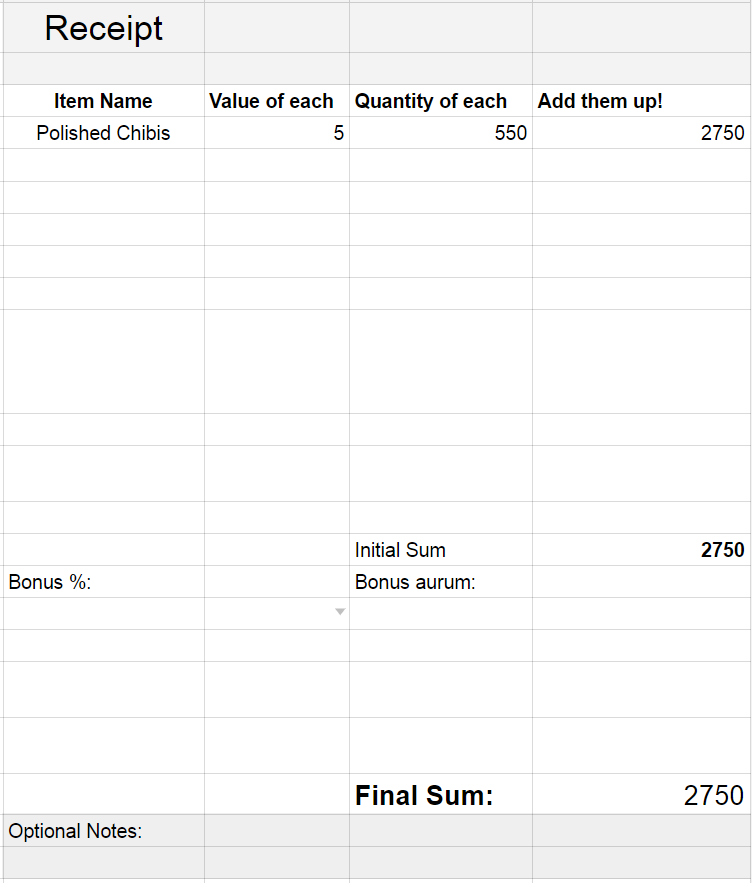752x883 pixels.
Task: Select the empty cell beside Optional Notes
Action: [x=277, y=831]
